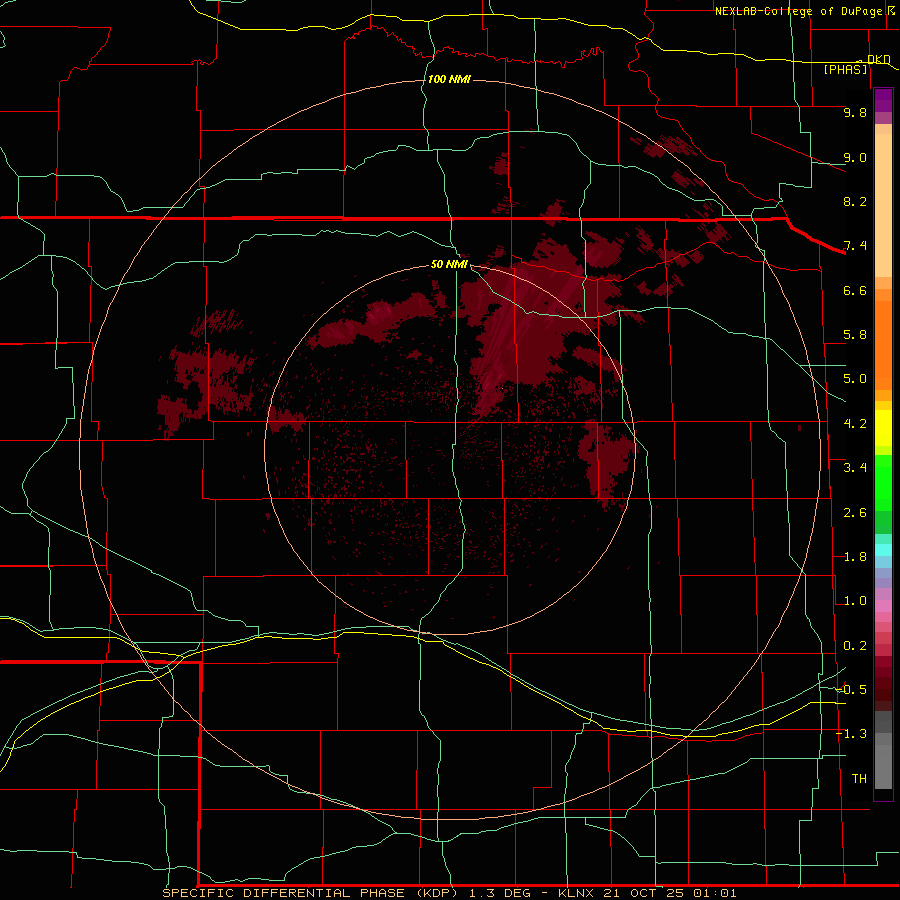Click the peach color band in the legend
This screenshot has width=900, height=900.
pos(883,201)
